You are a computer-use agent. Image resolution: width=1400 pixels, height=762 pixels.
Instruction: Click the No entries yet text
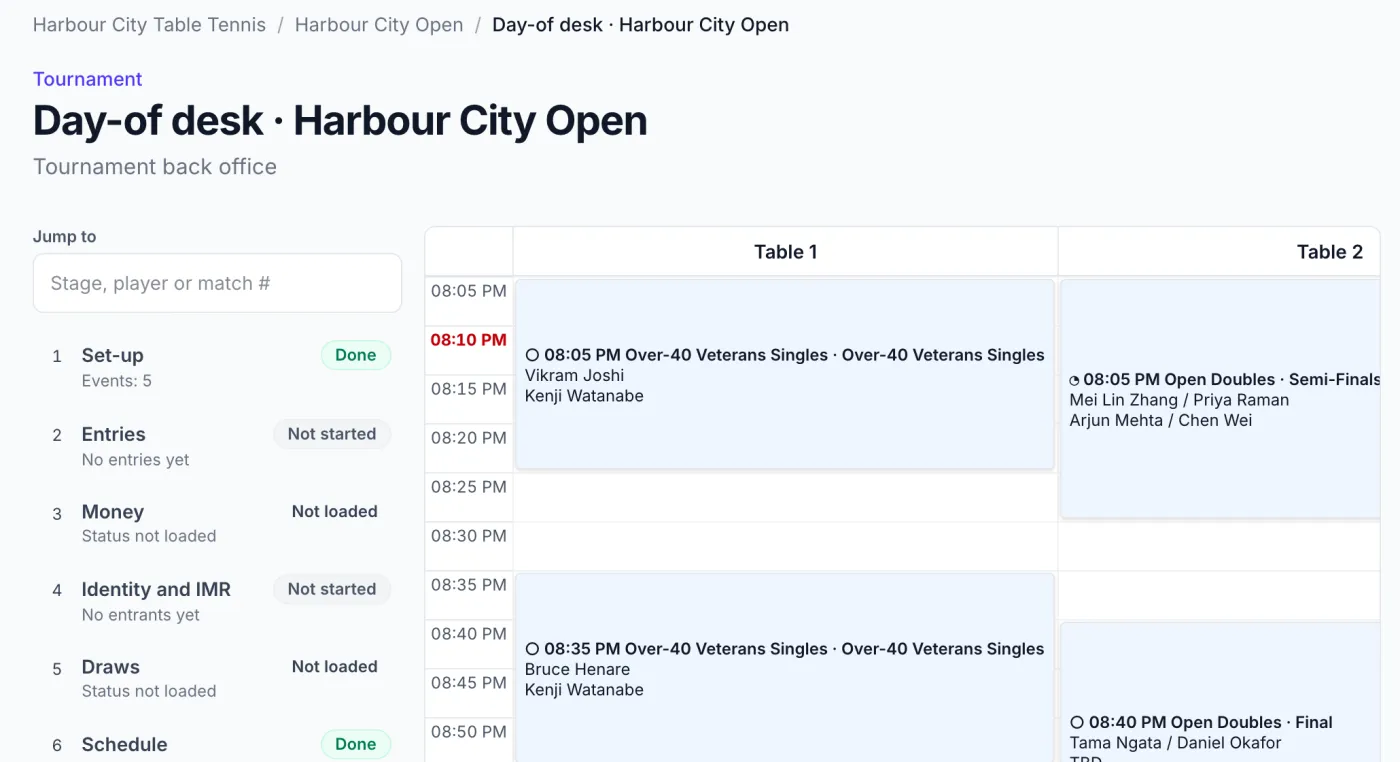[x=136, y=460]
